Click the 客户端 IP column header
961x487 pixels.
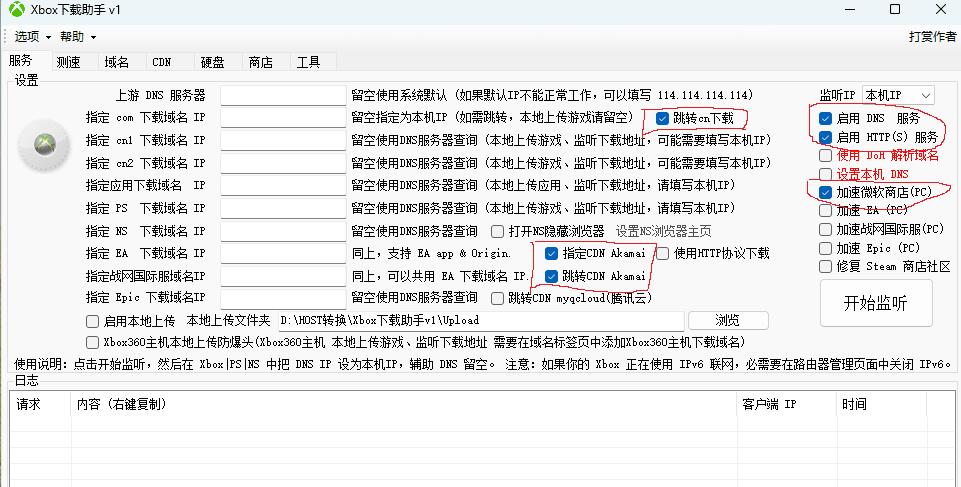click(786, 404)
